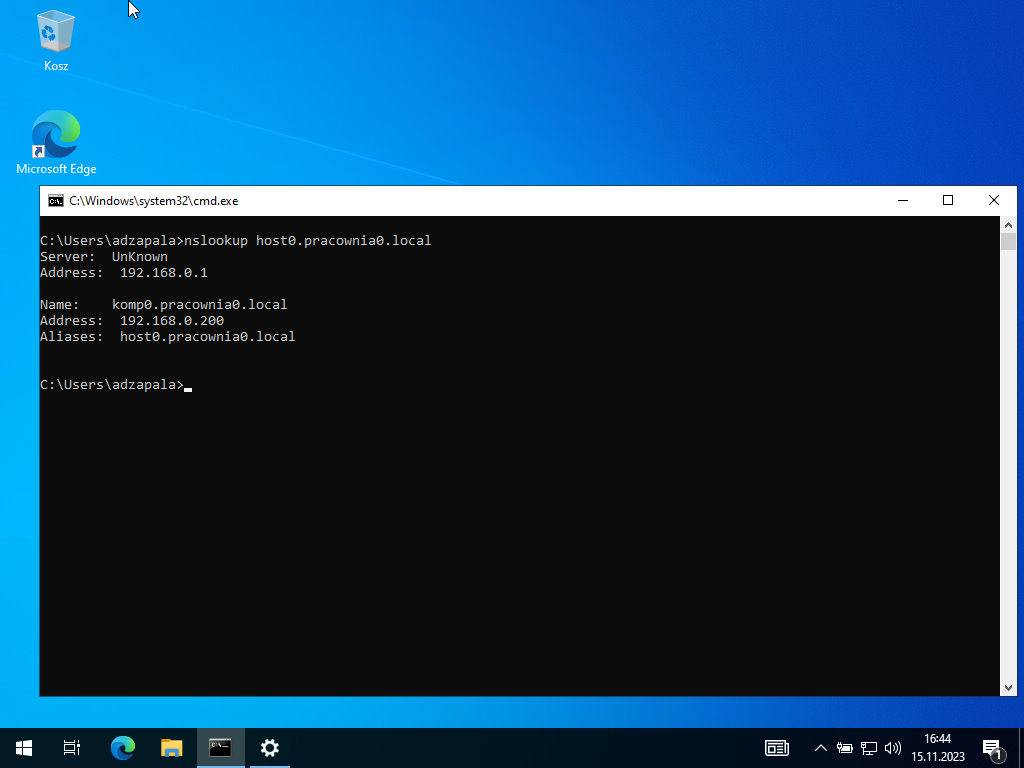1024x768 pixels.
Task: Open the notification Action Center
Action: (x=993, y=747)
